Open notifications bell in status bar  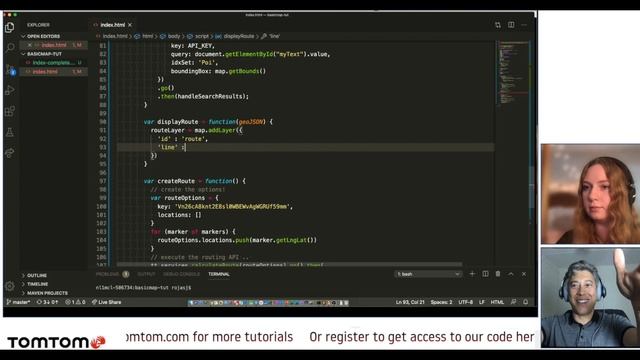tap(526, 302)
